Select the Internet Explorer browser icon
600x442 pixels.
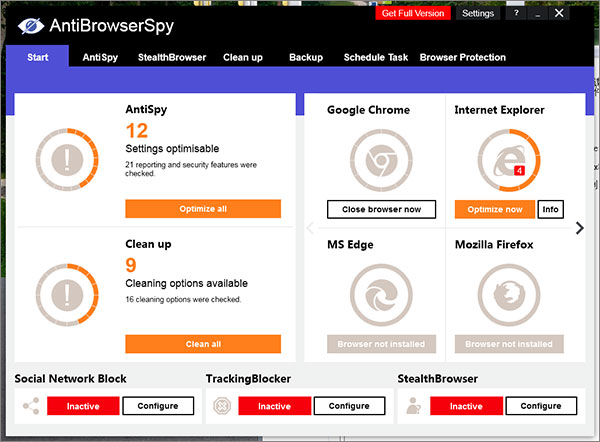[509, 160]
